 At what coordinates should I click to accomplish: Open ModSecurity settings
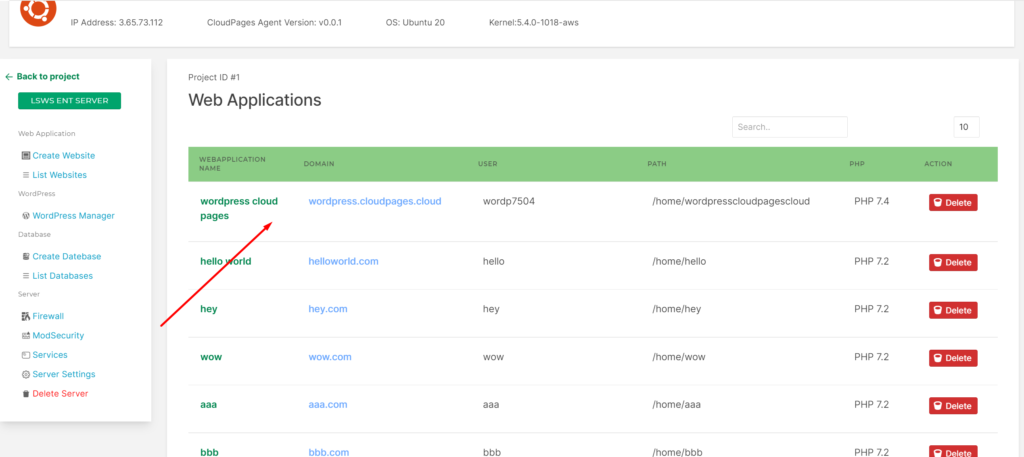(x=58, y=336)
